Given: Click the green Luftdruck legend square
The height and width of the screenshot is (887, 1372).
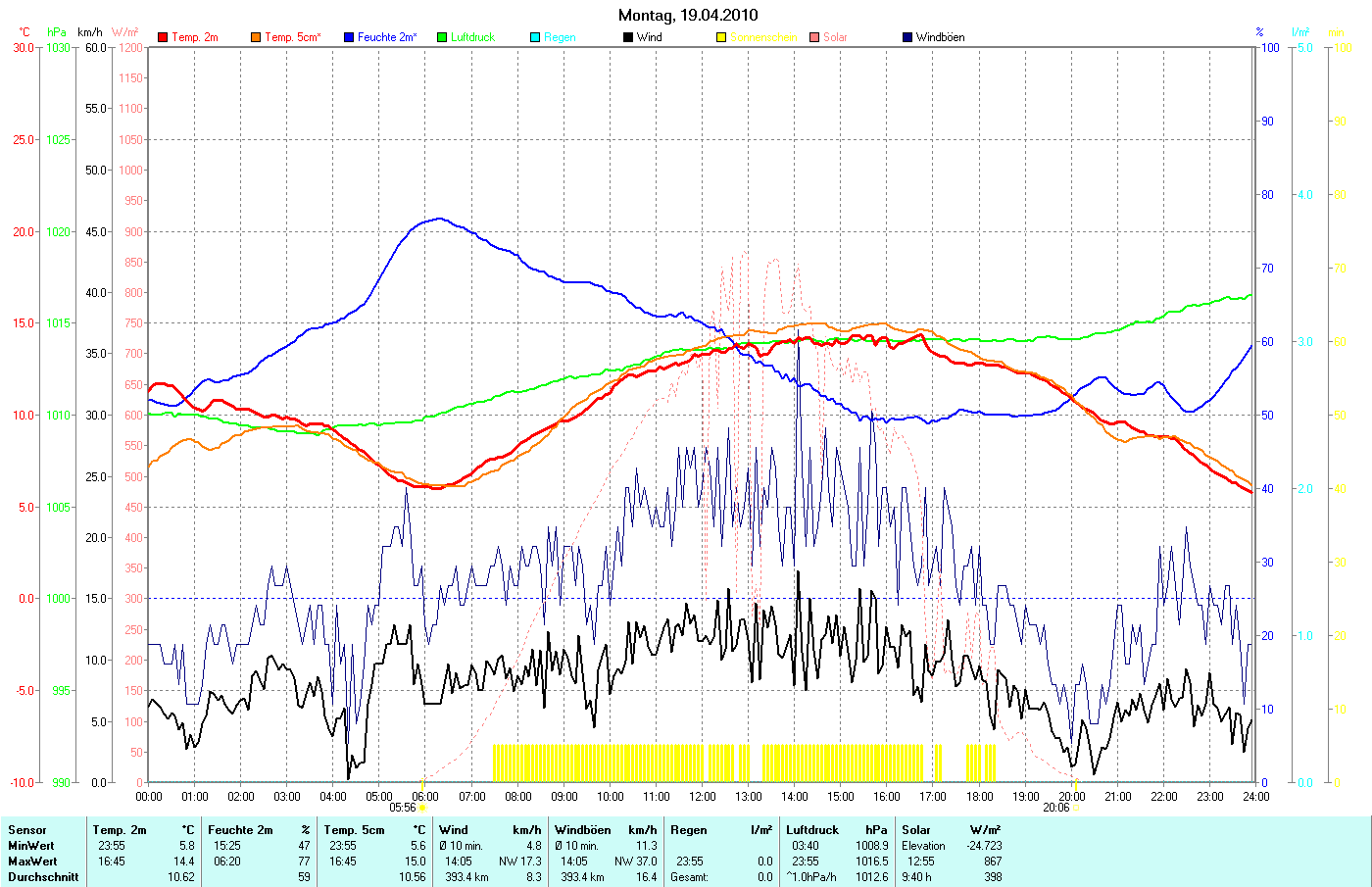Looking at the screenshot, I should (x=442, y=37).
